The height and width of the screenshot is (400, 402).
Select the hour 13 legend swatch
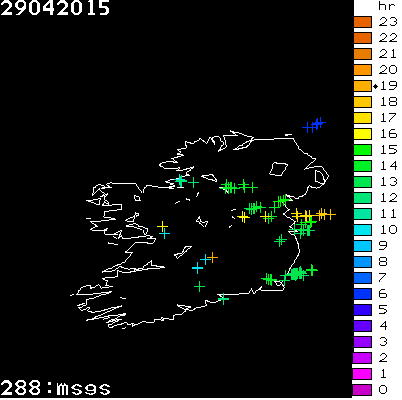point(362,182)
